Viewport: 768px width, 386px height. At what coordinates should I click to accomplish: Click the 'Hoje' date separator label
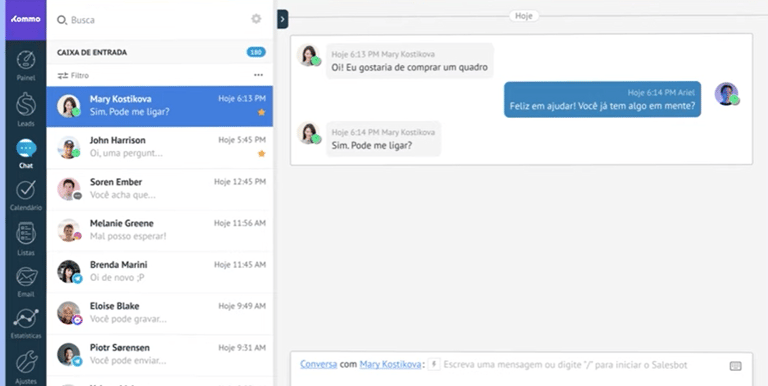pyautogui.click(x=524, y=16)
